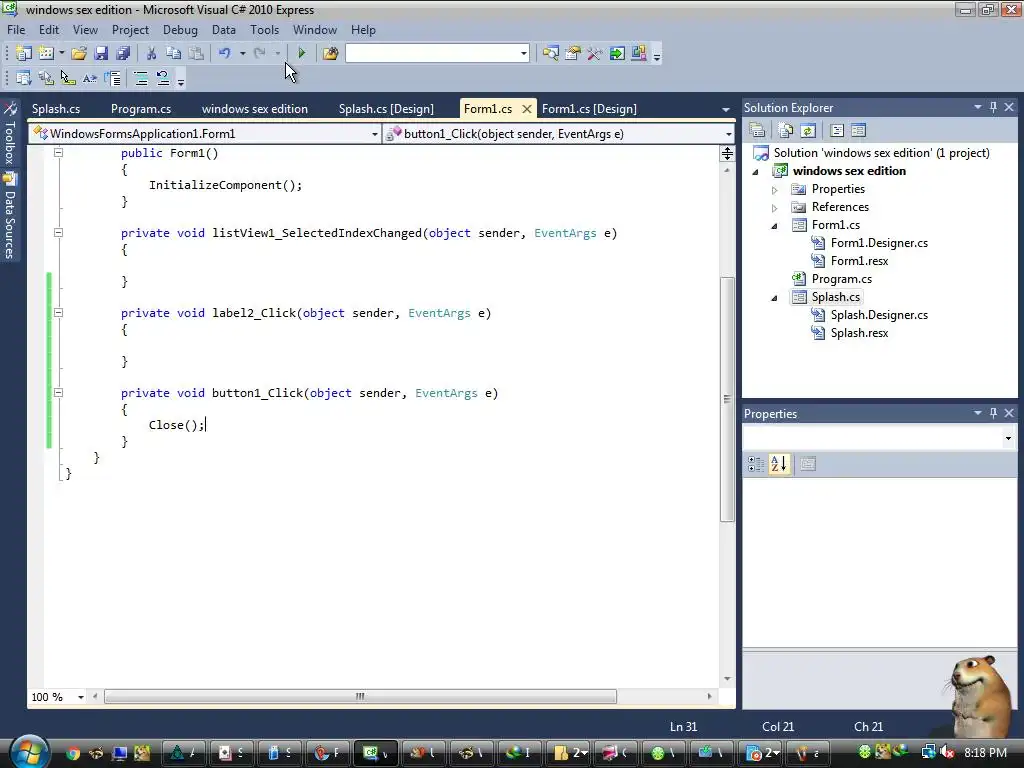This screenshot has width=1024, height=768.
Task: Click the Windows Start orb
Action: pos(29,752)
